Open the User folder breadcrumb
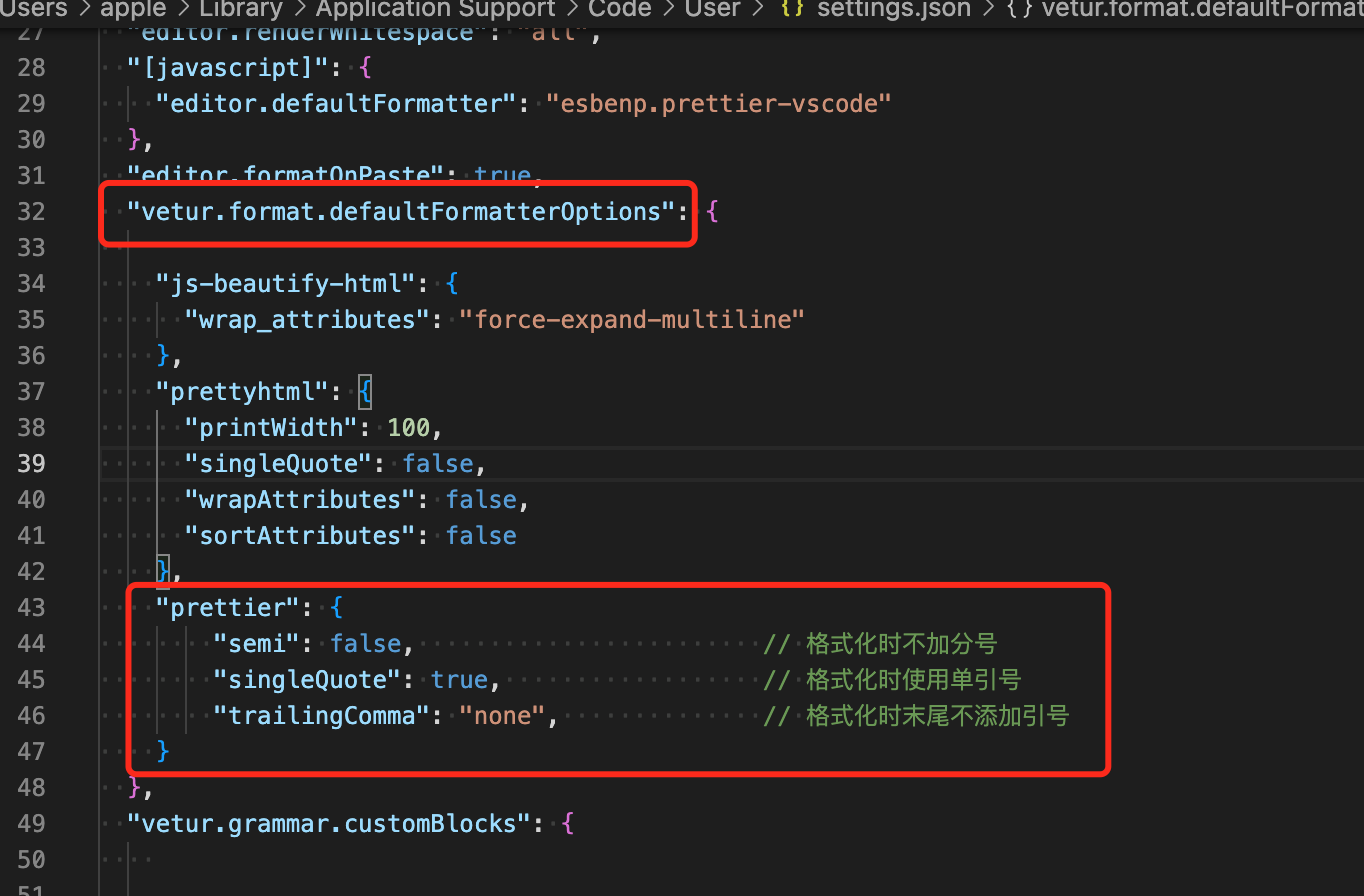Screen dimensions: 1364x896 tap(712, 9)
